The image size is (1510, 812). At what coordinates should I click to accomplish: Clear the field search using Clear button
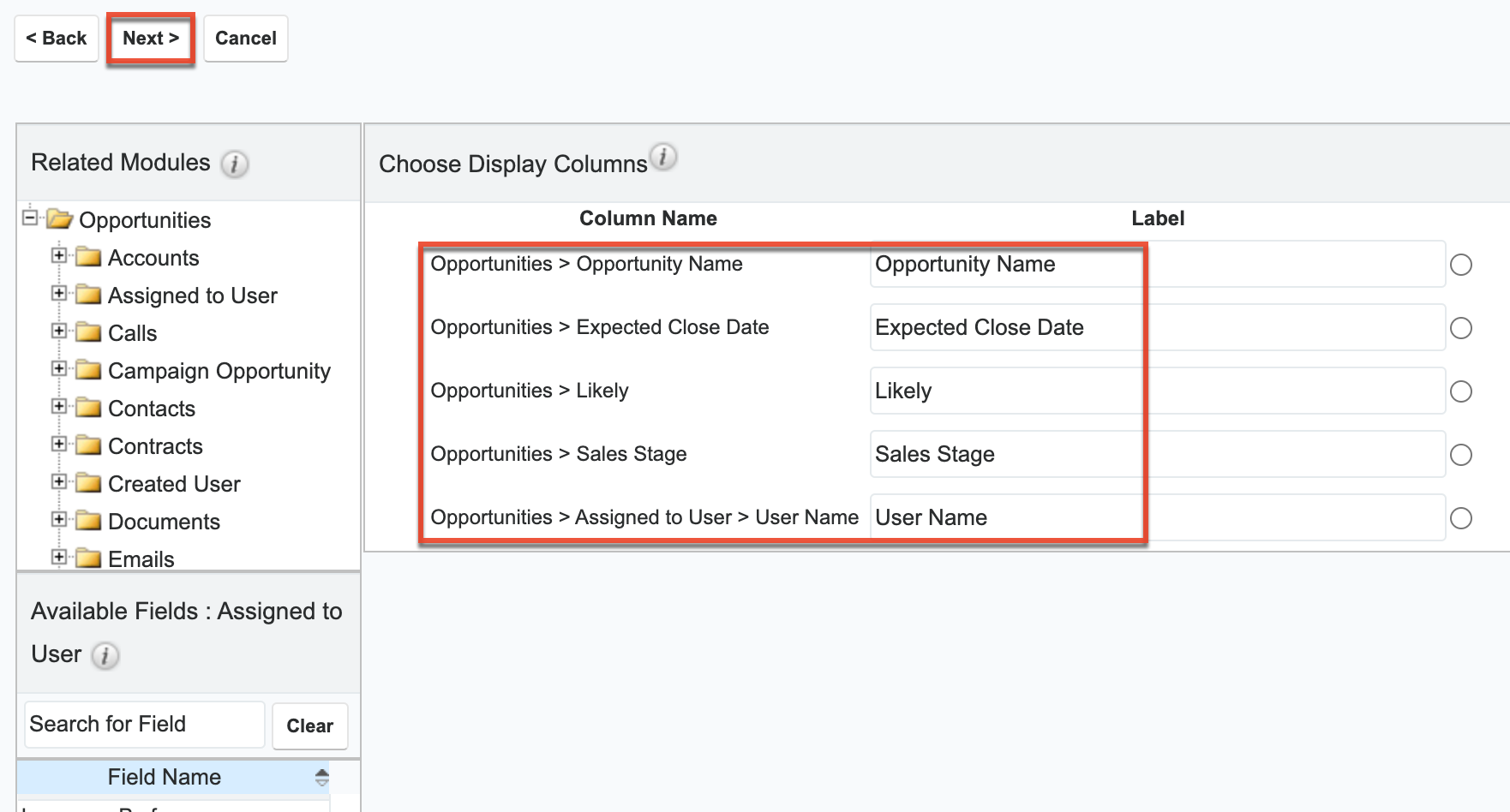[x=309, y=725]
